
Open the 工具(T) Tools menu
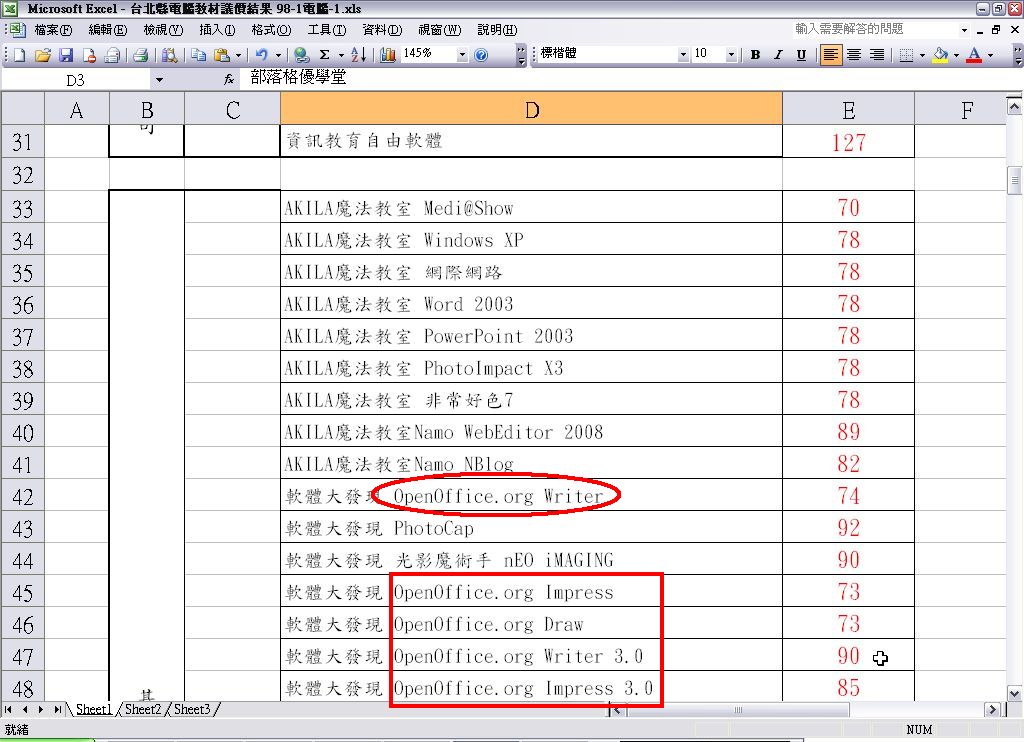coord(327,30)
